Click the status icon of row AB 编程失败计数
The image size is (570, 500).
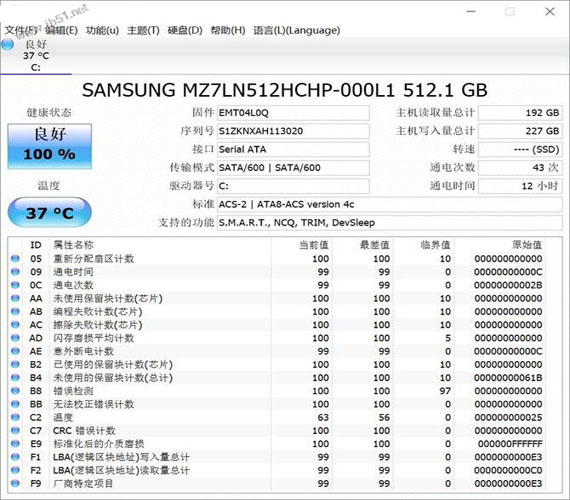point(15,312)
